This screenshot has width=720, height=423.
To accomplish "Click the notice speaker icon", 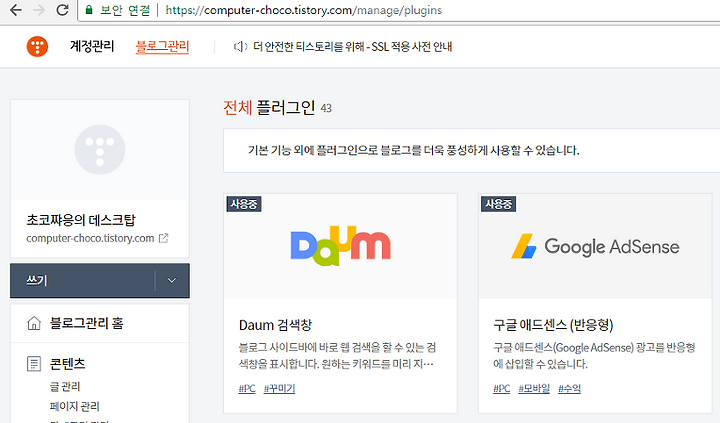I will 240,46.
